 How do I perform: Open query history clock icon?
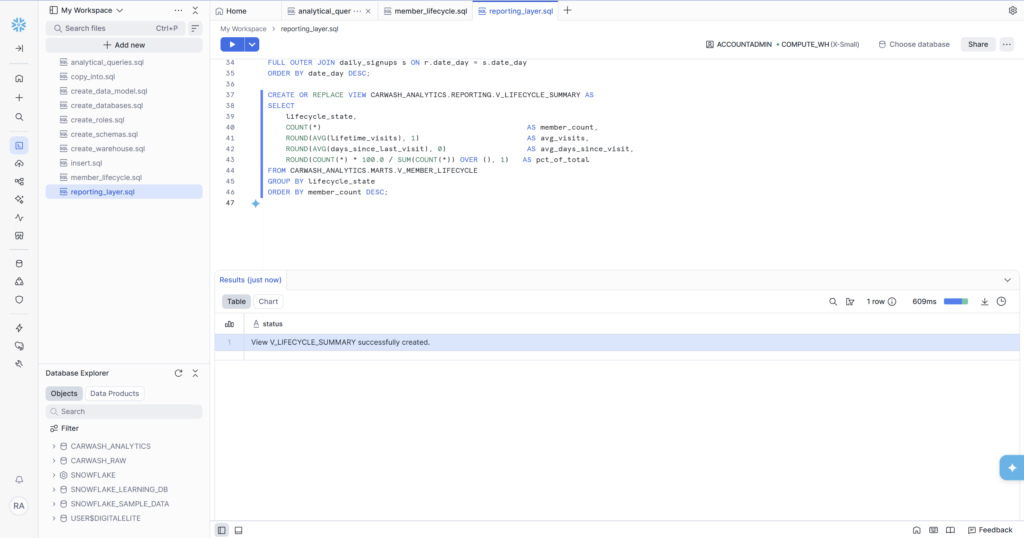click(x=1001, y=301)
